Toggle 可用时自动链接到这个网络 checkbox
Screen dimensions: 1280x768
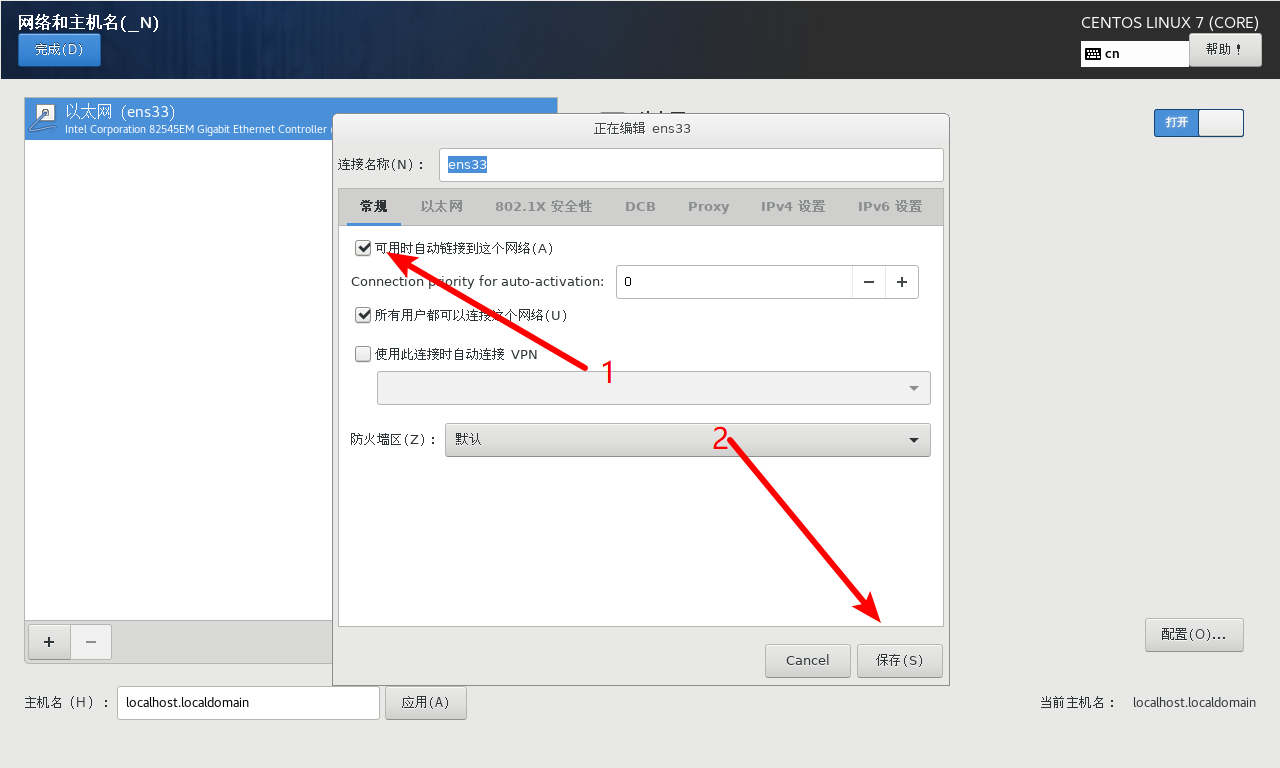click(363, 248)
